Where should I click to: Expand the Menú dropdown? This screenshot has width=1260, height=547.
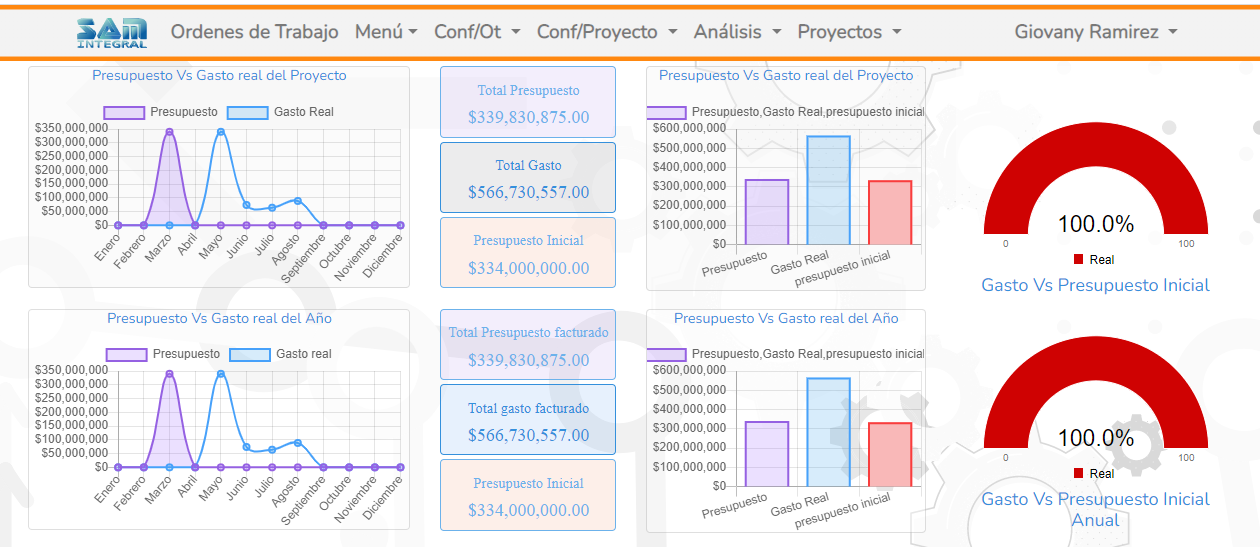[x=386, y=32]
